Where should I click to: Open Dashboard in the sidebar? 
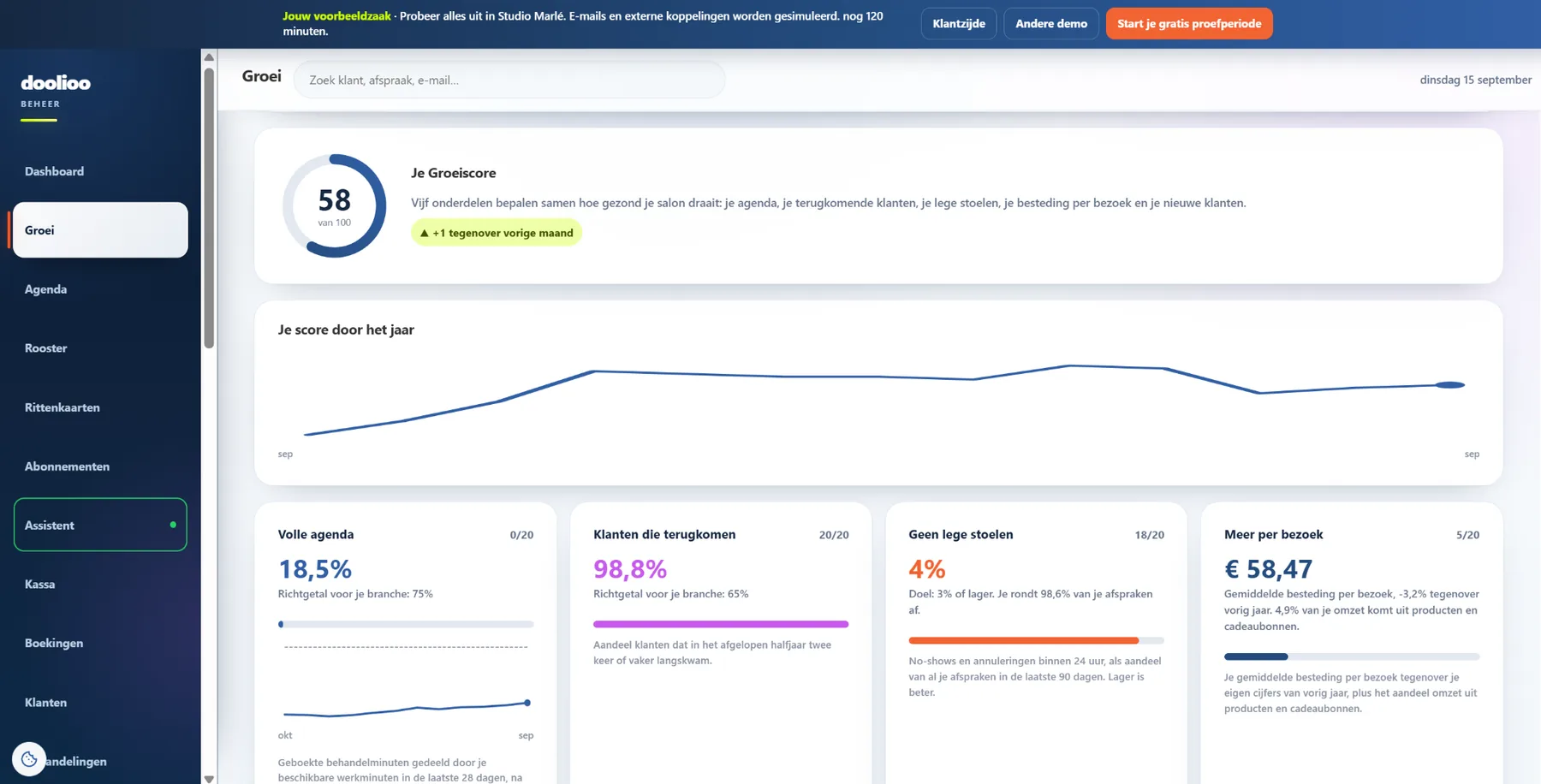[100, 171]
